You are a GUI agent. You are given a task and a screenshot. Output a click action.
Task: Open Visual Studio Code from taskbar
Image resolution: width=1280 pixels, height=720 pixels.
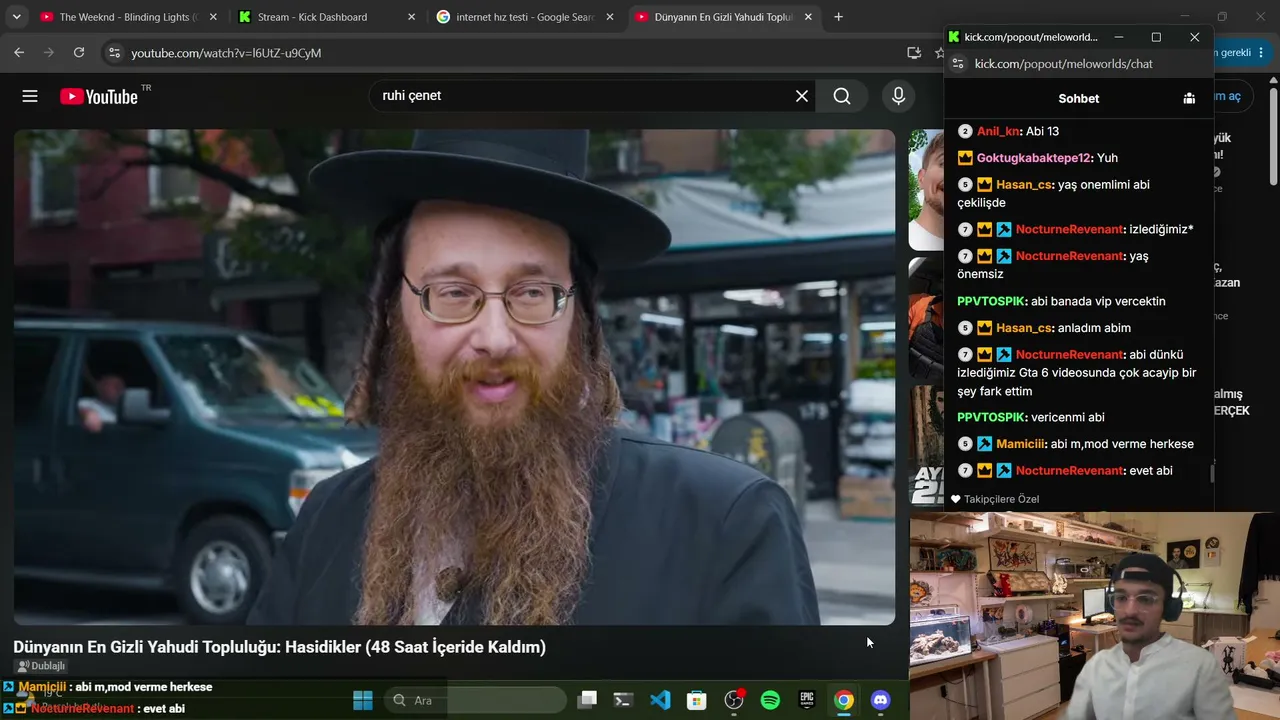(660, 700)
